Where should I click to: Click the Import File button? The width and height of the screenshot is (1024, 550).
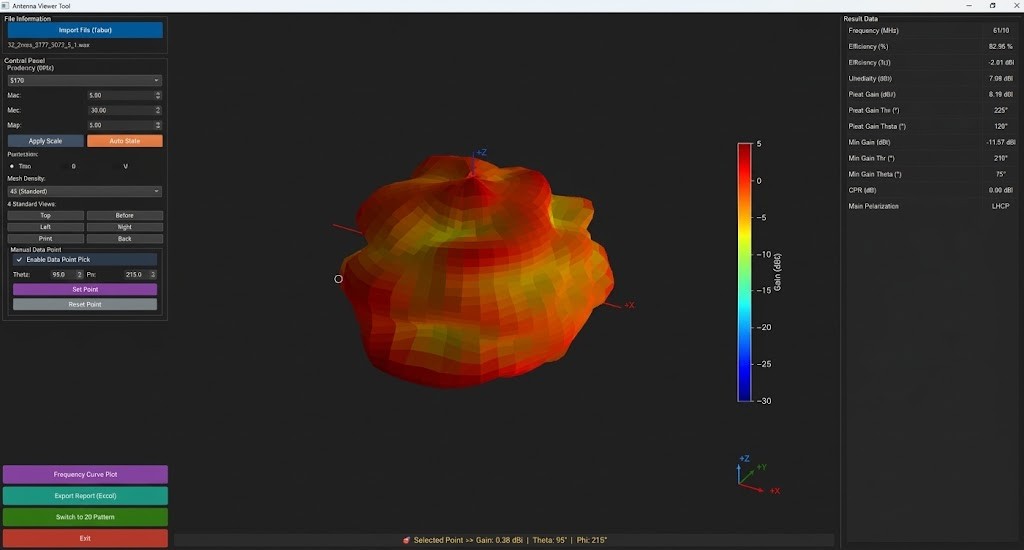tap(85, 30)
